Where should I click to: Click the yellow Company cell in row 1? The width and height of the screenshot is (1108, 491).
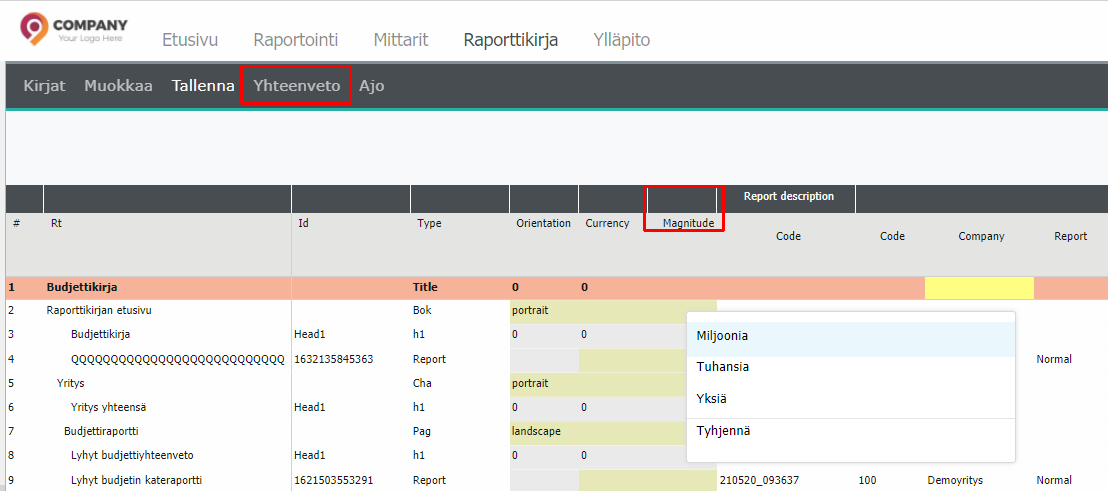(978, 288)
